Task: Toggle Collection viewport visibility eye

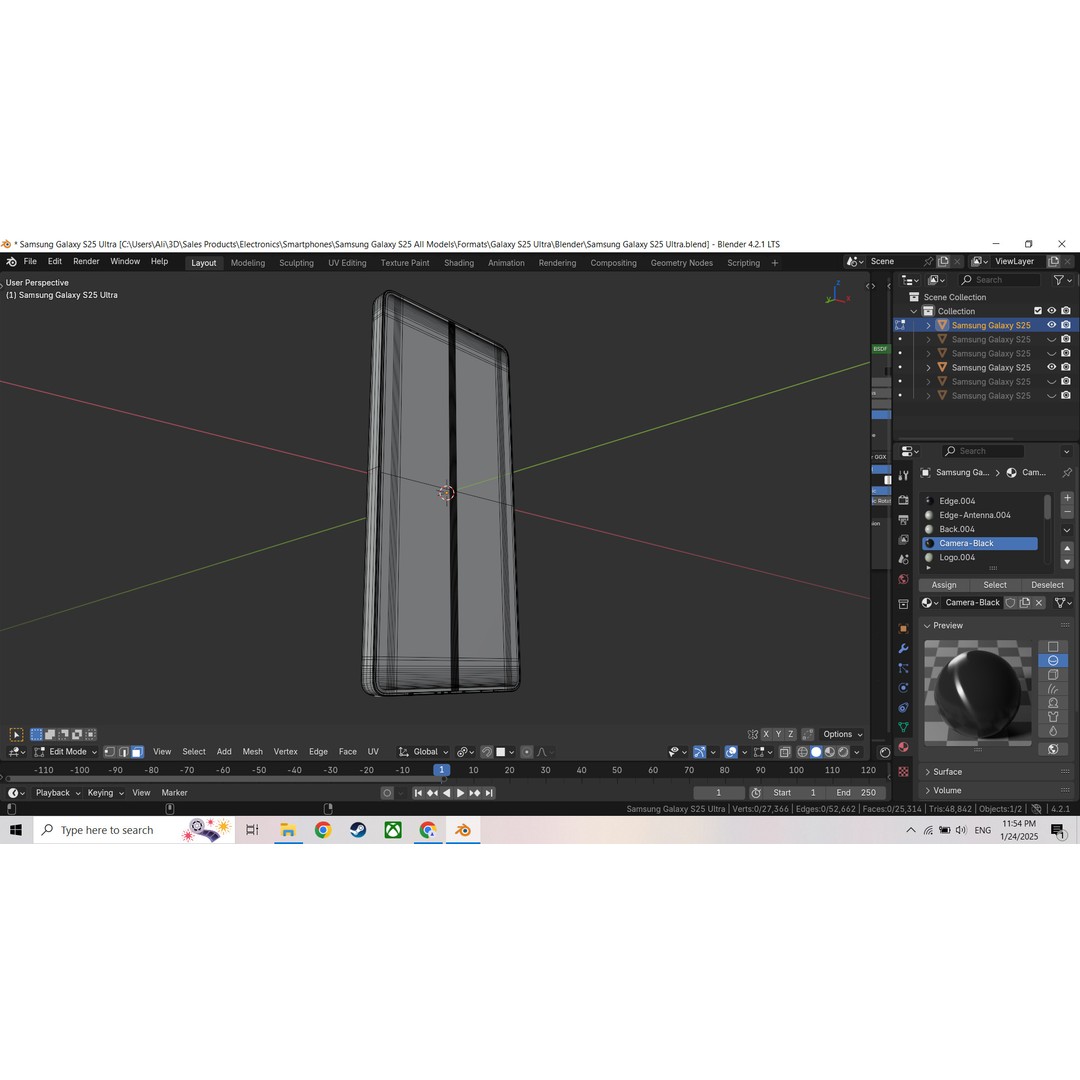Action: coord(1052,311)
